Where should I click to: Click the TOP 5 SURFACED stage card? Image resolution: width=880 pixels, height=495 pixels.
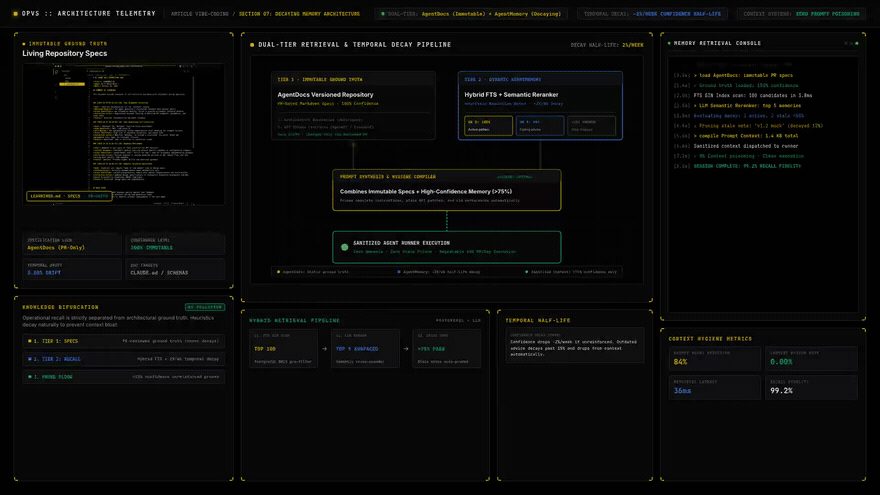coord(365,349)
